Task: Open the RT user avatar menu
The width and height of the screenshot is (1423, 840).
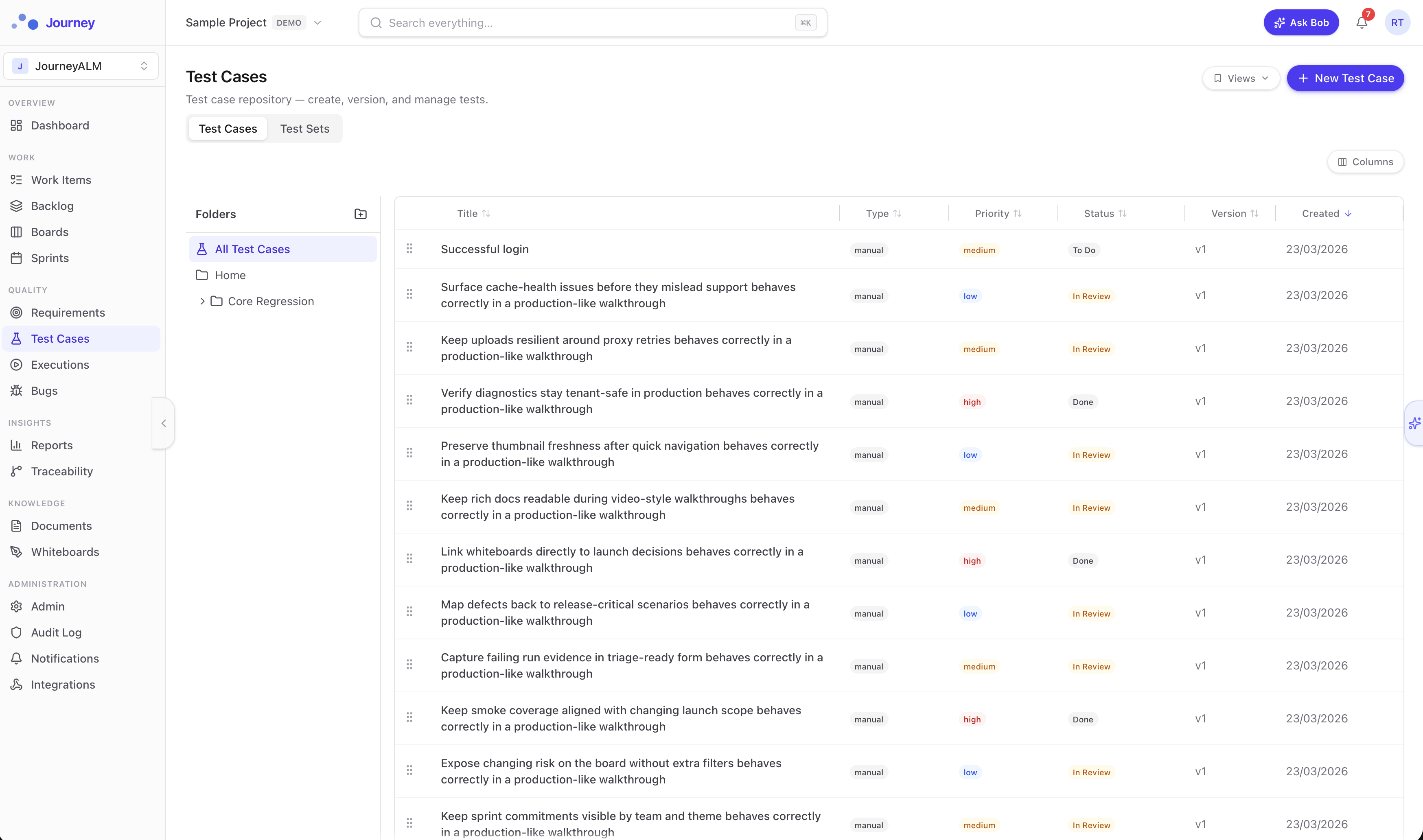Action: click(x=1397, y=23)
